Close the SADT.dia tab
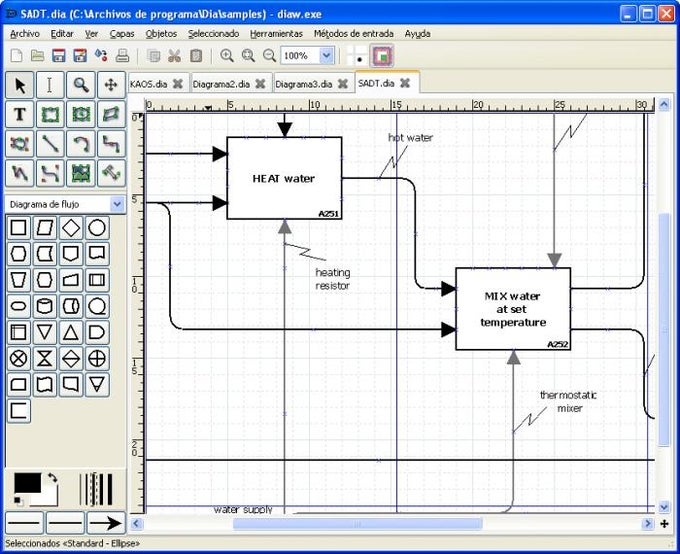This screenshot has width=680, height=554. coord(405,83)
